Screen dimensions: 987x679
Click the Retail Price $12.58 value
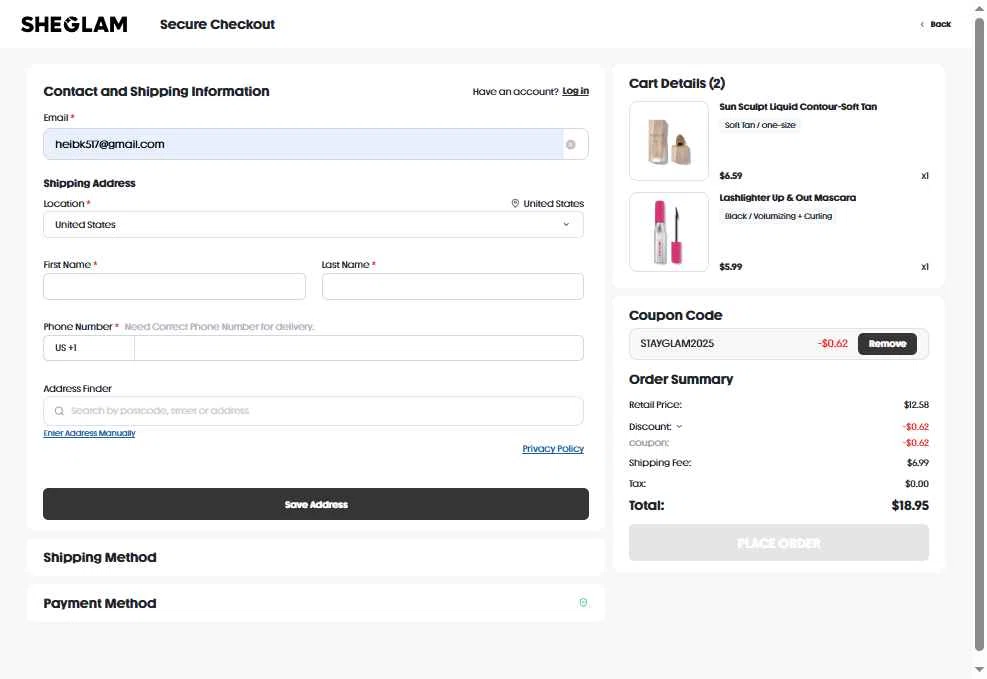[916, 405]
